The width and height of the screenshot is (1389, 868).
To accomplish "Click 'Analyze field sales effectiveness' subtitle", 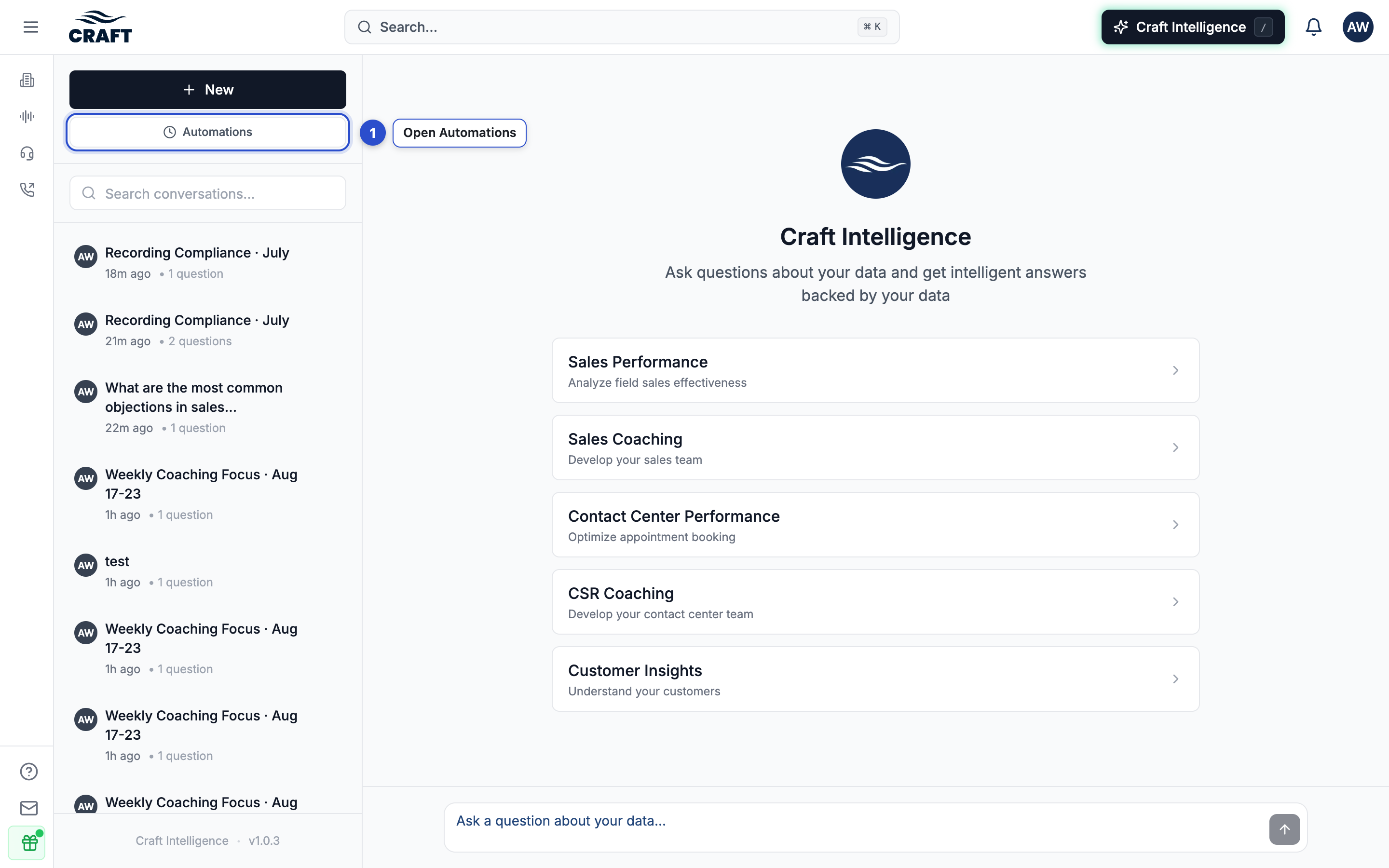I will click(x=657, y=382).
